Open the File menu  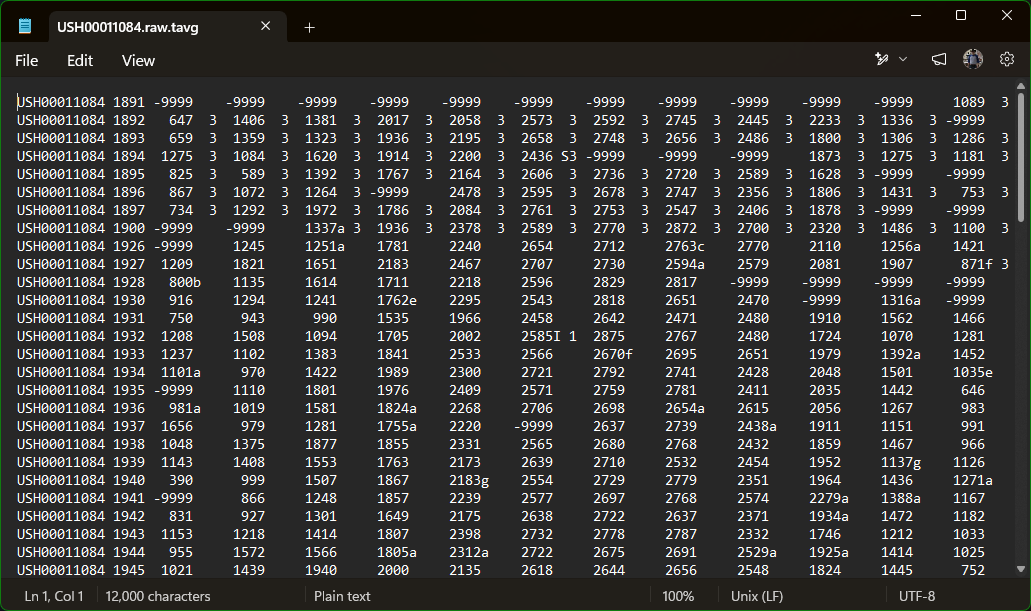(x=26, y=61)
